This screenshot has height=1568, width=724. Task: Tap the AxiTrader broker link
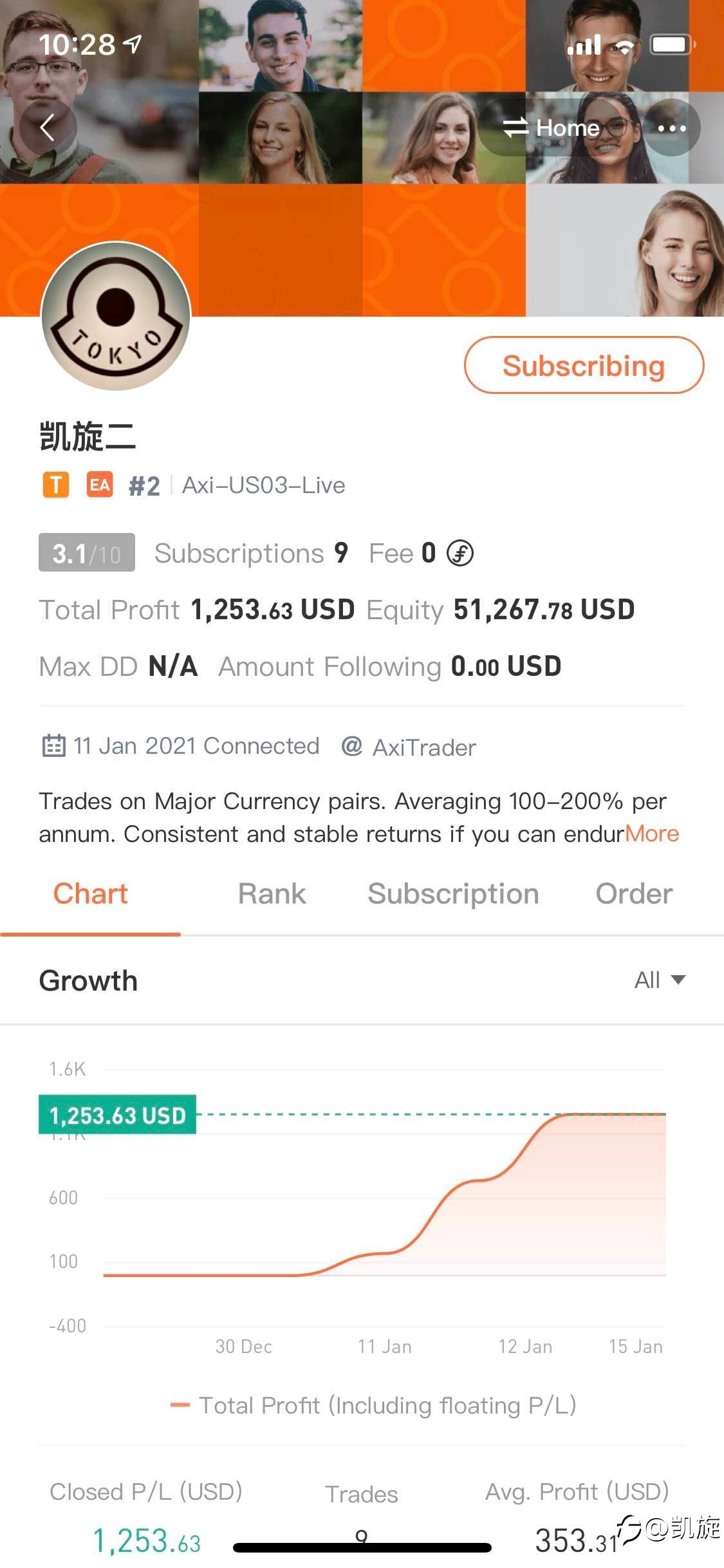click(424, 747)
